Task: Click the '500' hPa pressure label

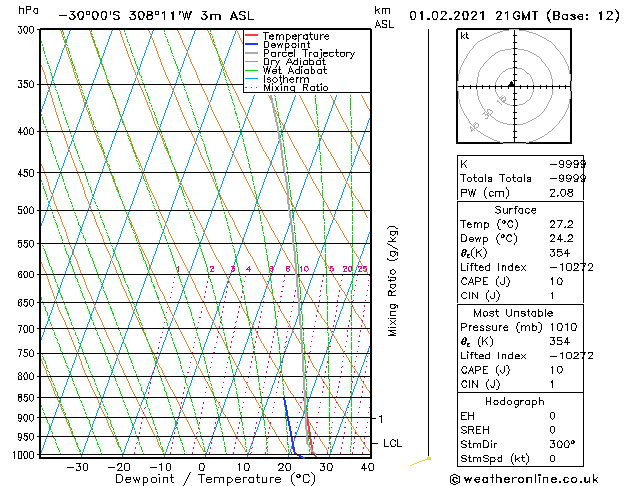Action: (28, 211)
